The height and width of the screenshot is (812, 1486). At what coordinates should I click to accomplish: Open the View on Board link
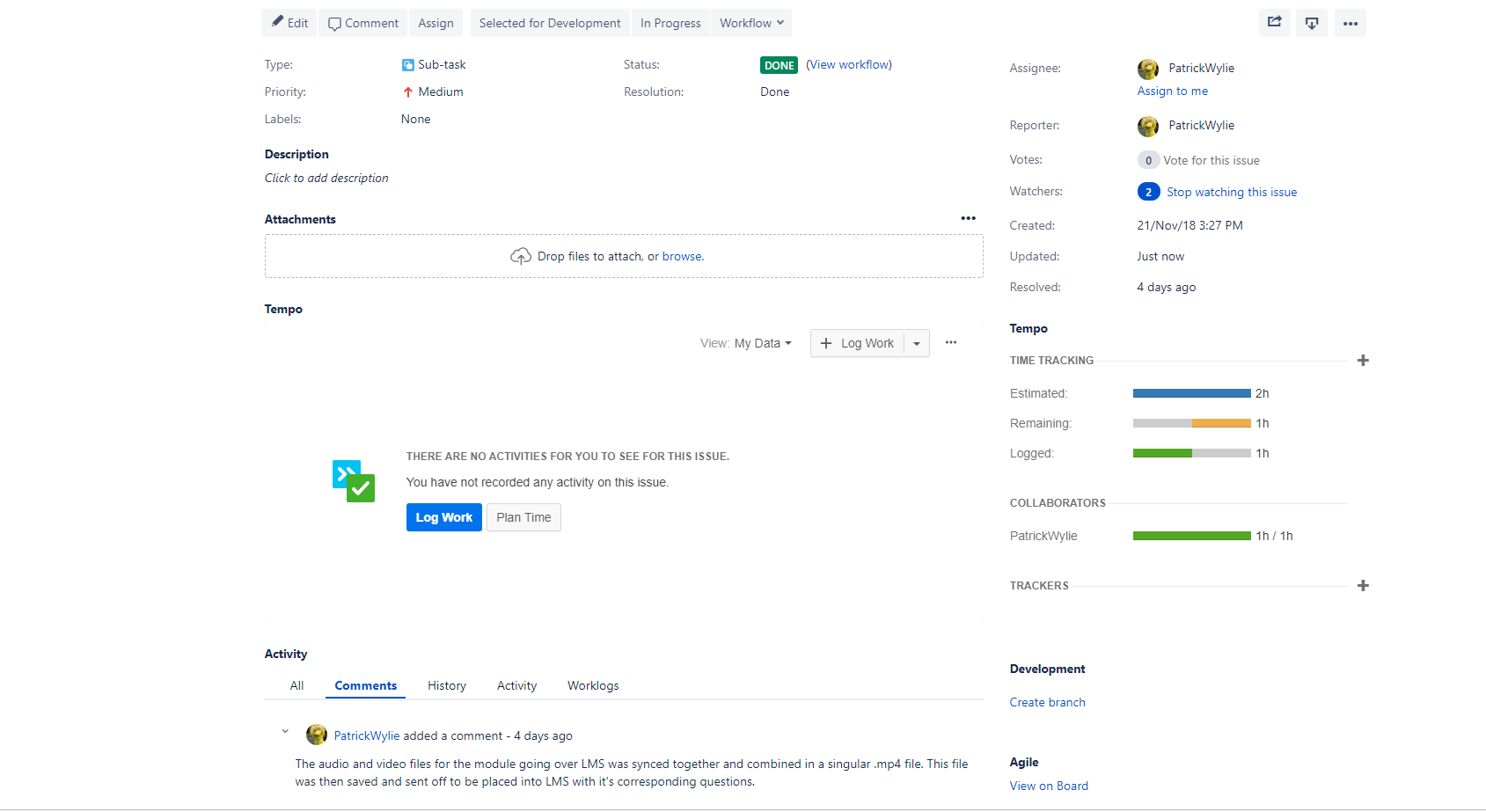click(1049, 786)
